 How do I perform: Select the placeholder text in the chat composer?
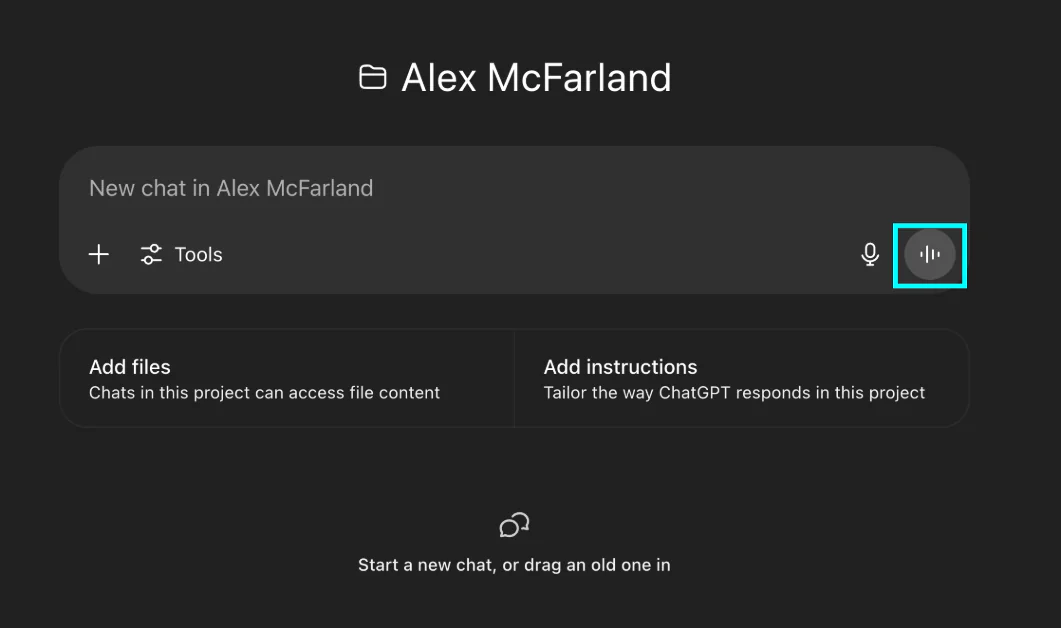click(x=231, y=188)
